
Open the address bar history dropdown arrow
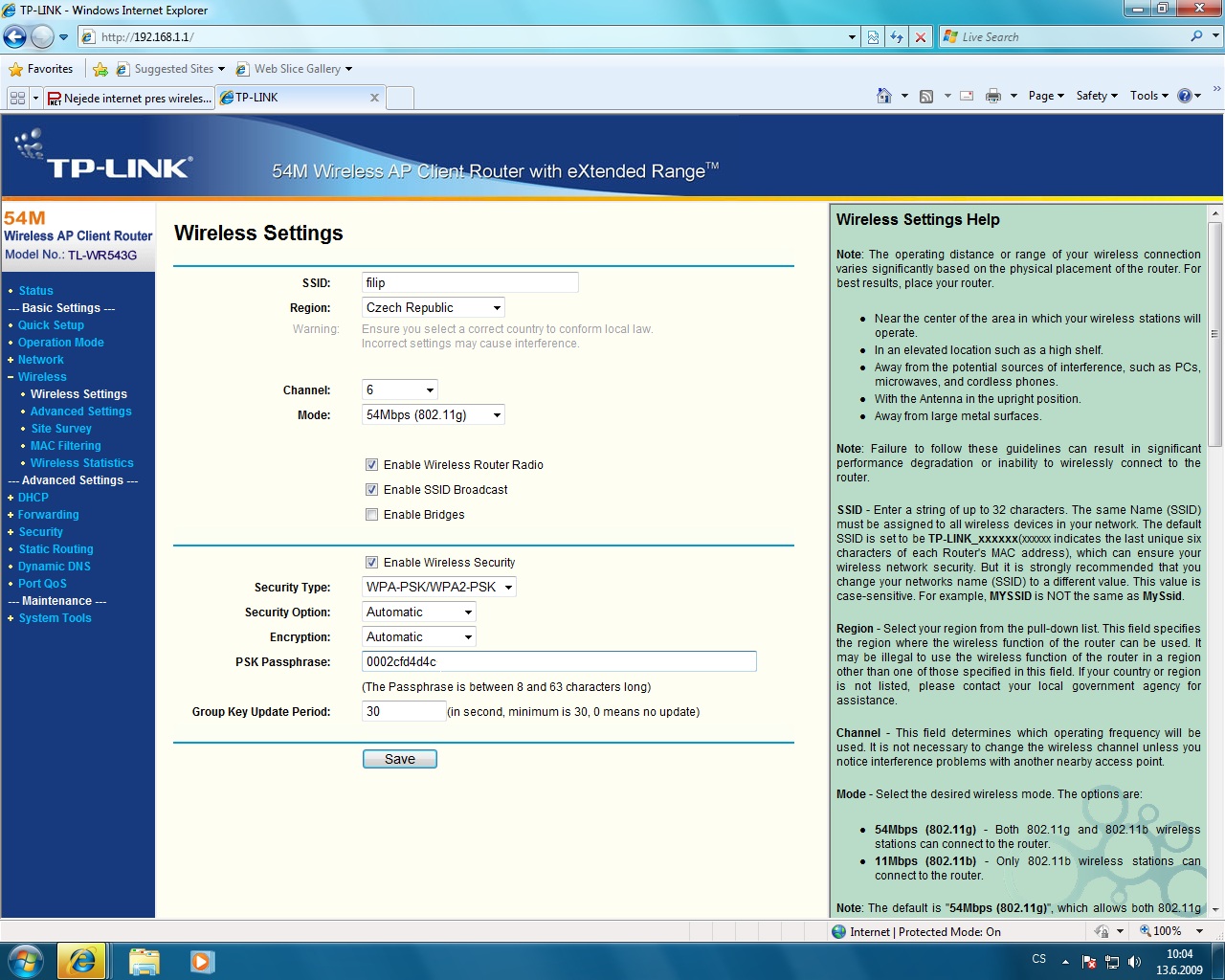point(852,36)
